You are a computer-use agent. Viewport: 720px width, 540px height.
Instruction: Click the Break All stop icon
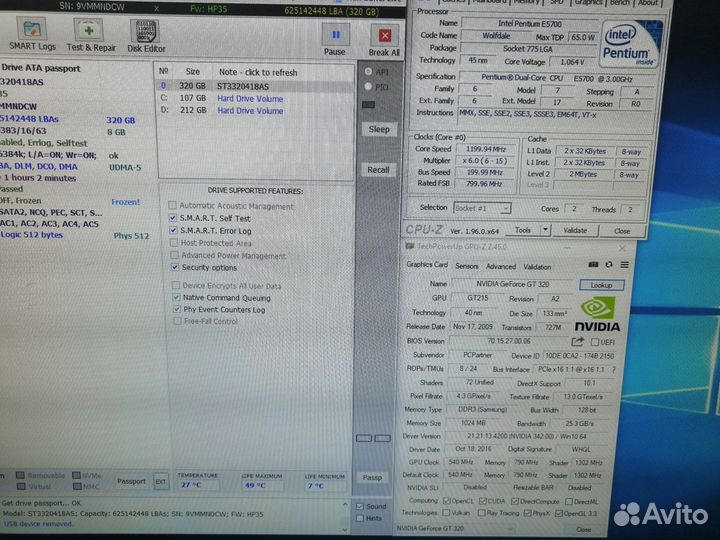point(385,35)
